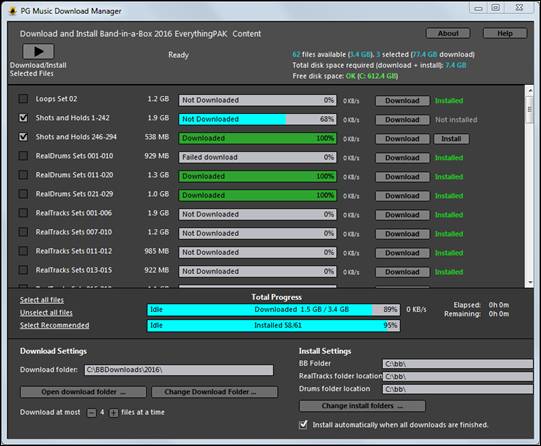
Task: Minimize the PG Music Download Manager window
Action: pyautogui.click(x=478, y=8)
